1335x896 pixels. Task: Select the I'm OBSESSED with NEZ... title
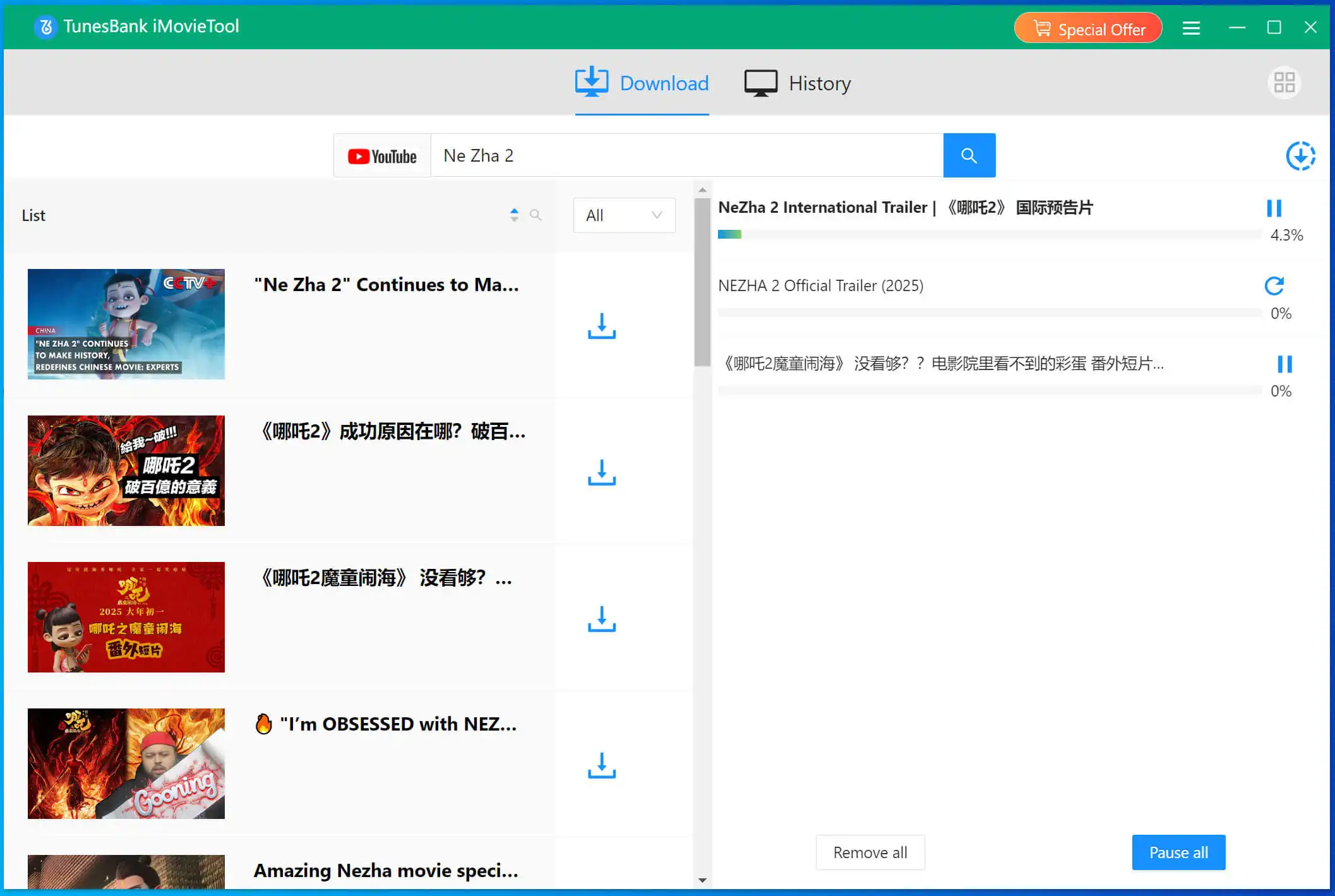[385, 724]
